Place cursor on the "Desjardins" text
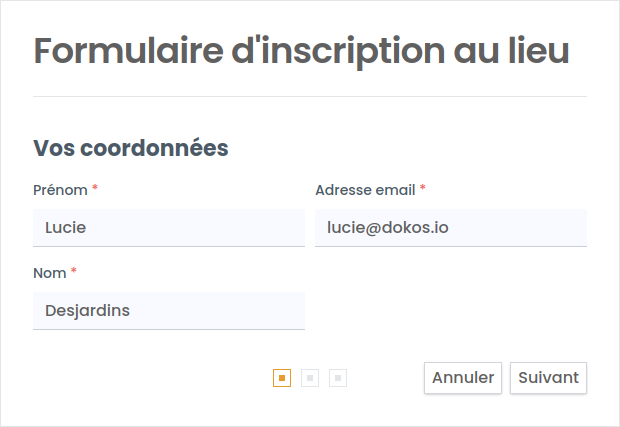 click(x=87, y=311)
